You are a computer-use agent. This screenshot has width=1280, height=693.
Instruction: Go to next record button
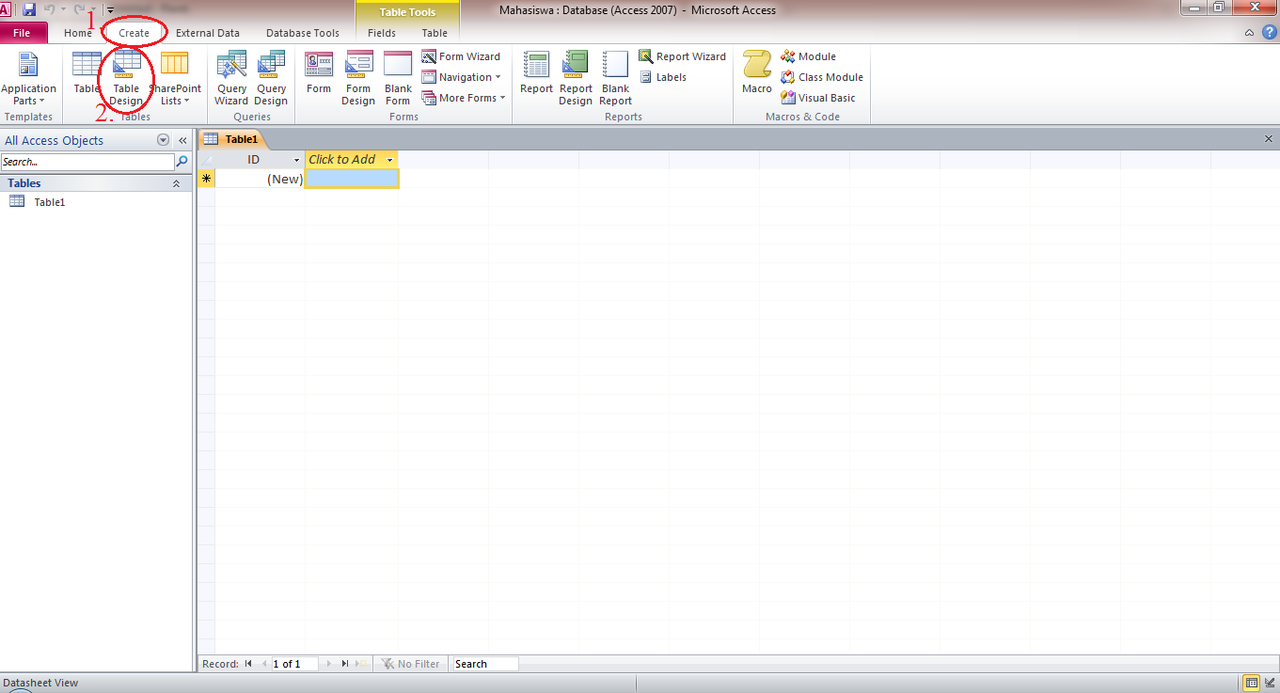[329, 664]
